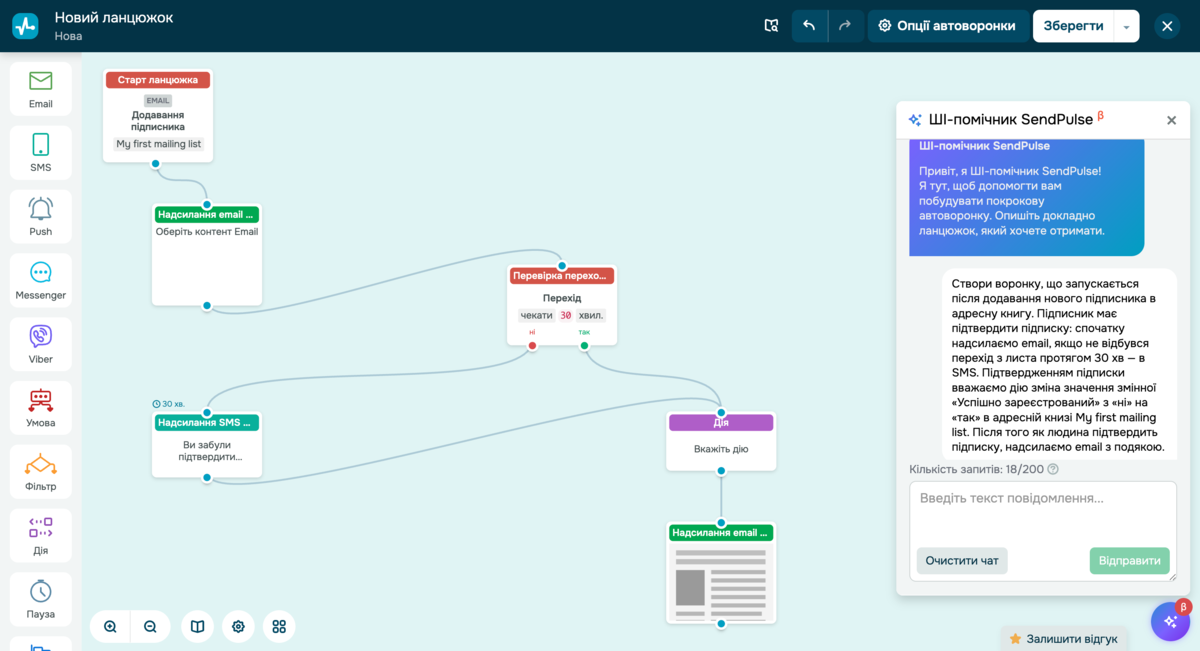Select the Пауза block in sidebar
The image size is (1200, 651).
click(x=40, y=600)
